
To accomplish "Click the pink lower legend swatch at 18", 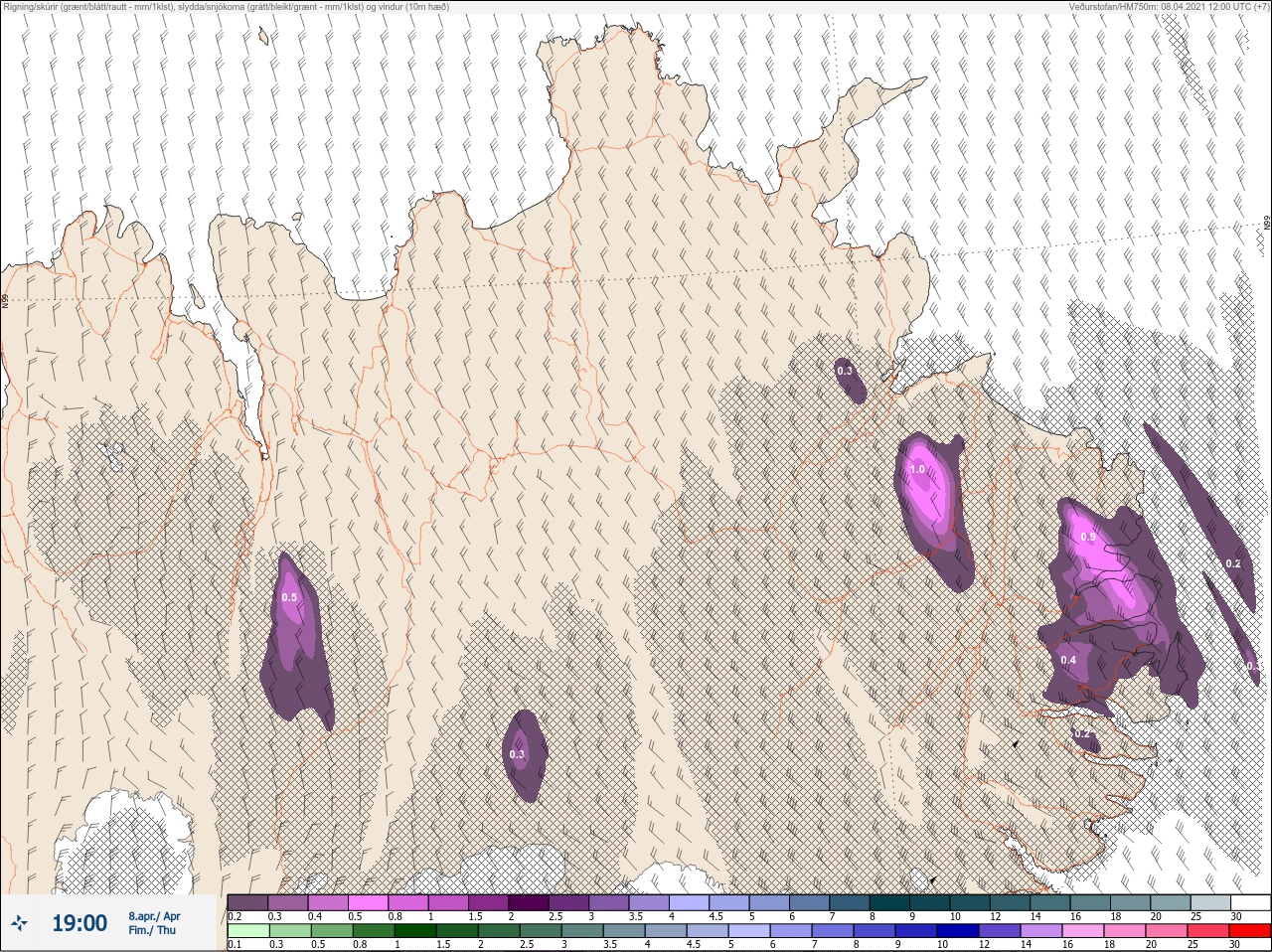I will tap(1124, 931).
